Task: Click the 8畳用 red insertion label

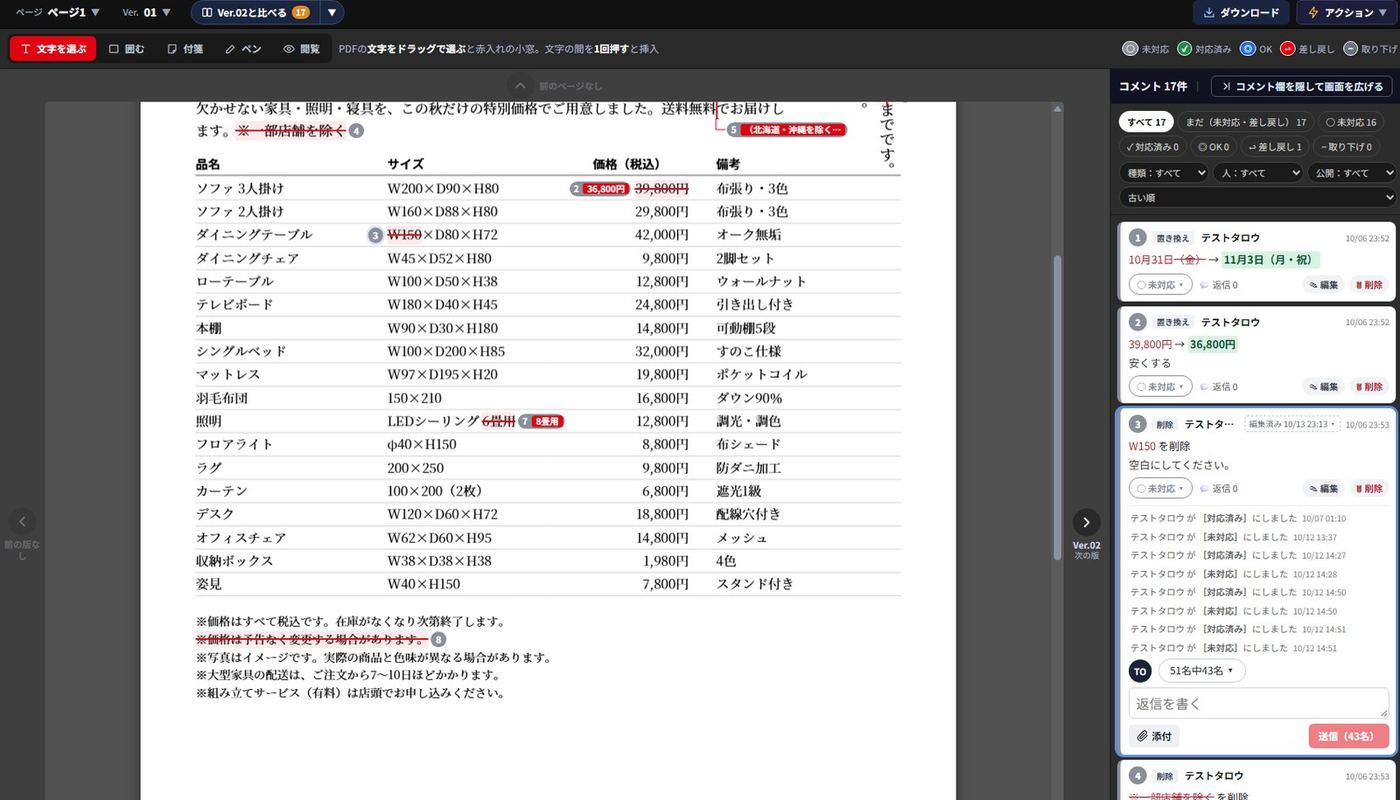Action: (x=548, y=422)
